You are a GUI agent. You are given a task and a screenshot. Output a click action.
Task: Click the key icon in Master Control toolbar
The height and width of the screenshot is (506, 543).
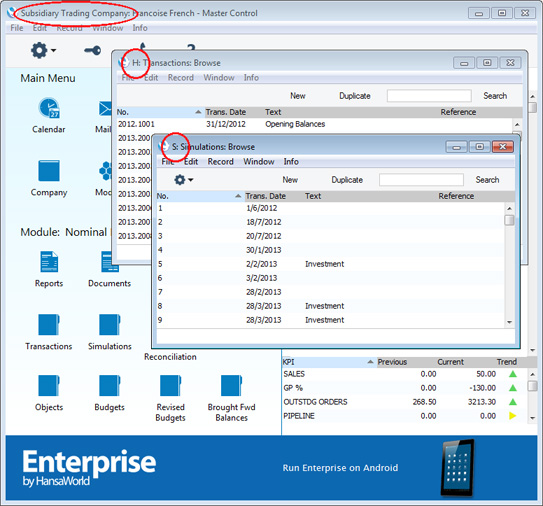pos(92,51)
